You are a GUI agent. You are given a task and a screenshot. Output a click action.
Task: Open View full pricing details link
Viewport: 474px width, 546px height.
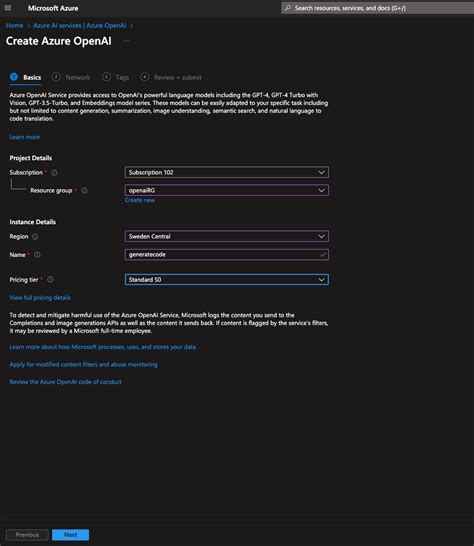pos(40,298)
